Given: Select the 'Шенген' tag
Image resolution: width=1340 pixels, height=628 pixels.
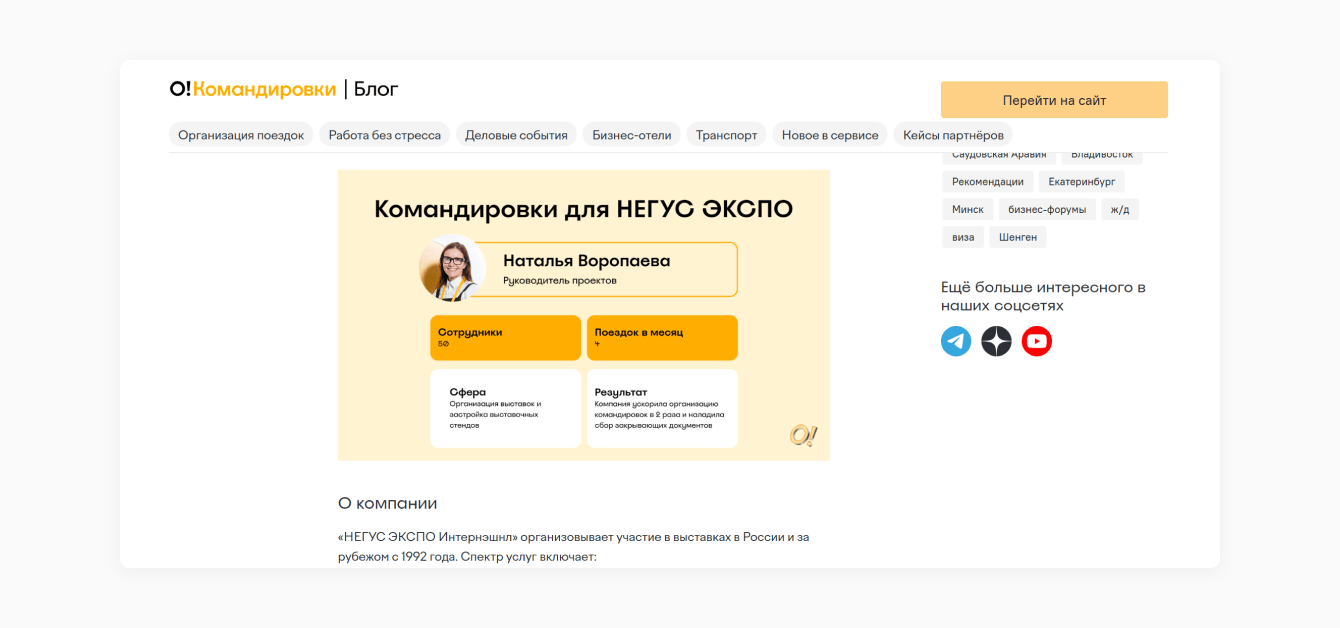Looking at the screenshot, I should click(1018, 237).
